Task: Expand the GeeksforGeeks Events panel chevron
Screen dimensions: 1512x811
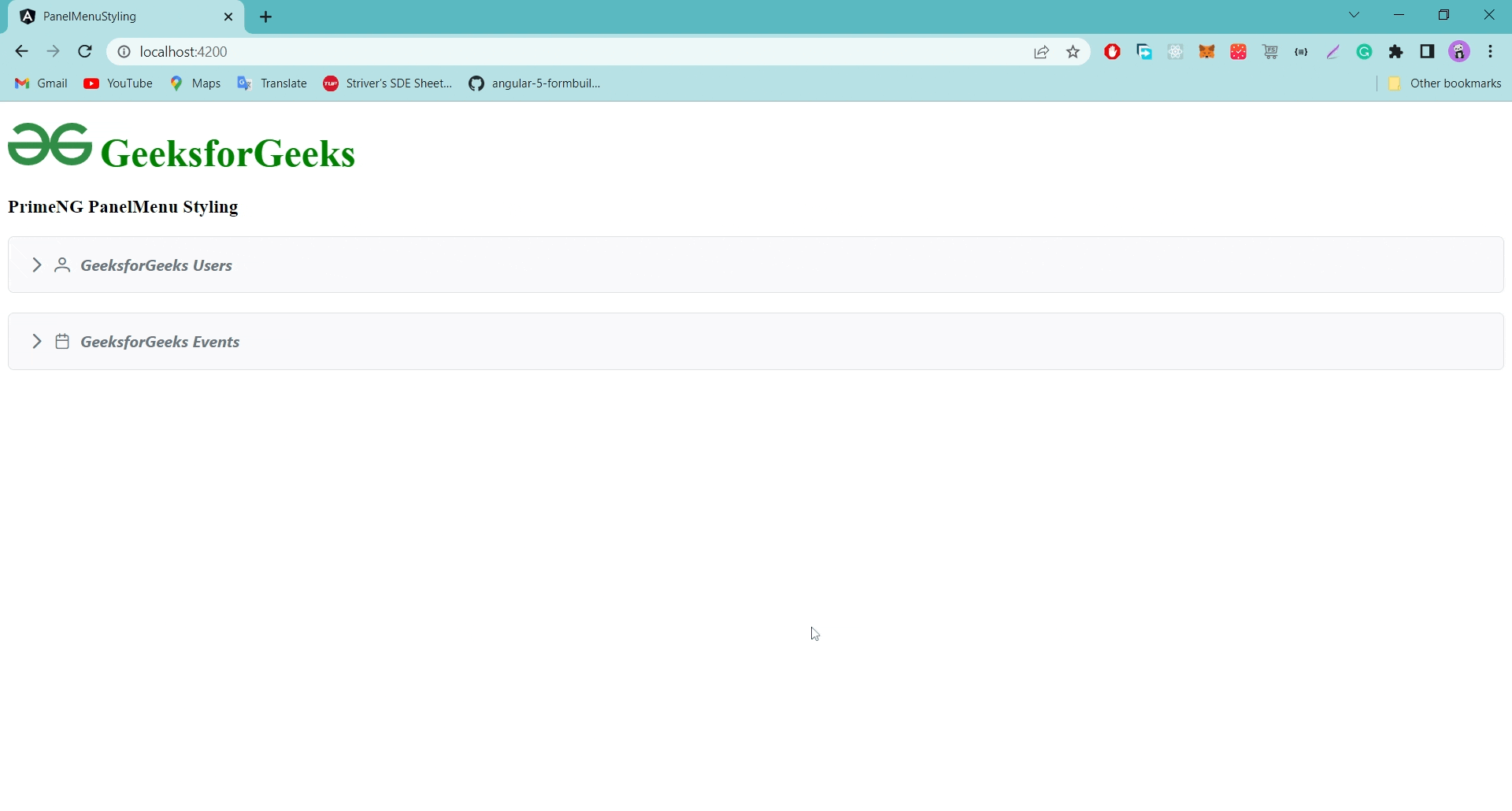Action: click(36, 342)
